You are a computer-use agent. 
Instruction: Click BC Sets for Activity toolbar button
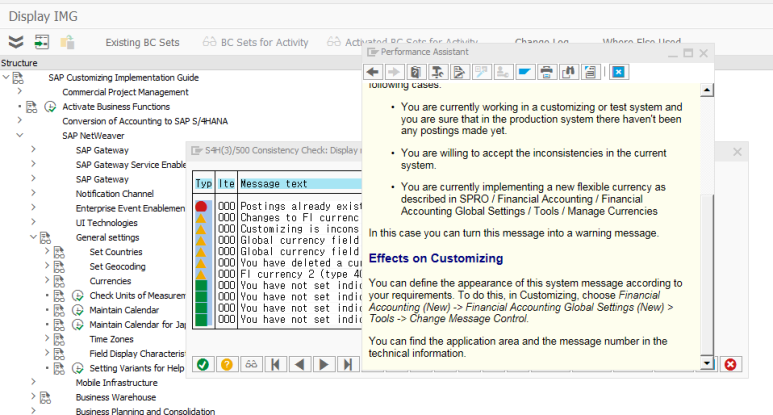(255, 42)
